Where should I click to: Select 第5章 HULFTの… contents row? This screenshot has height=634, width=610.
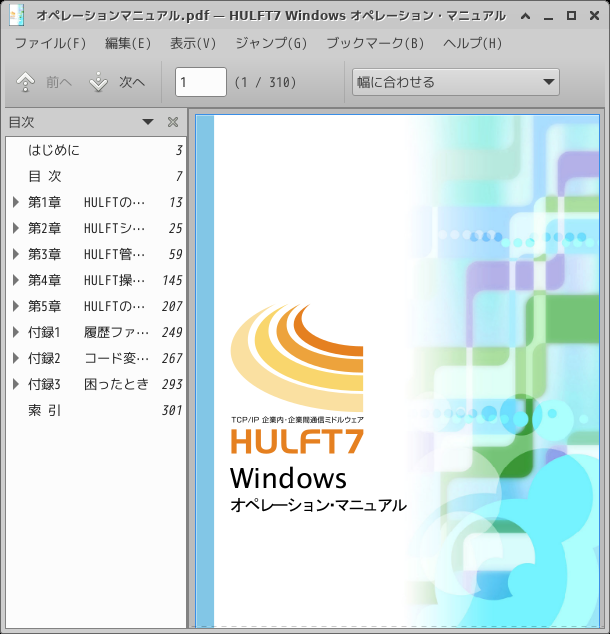click(x=96, y=306)
